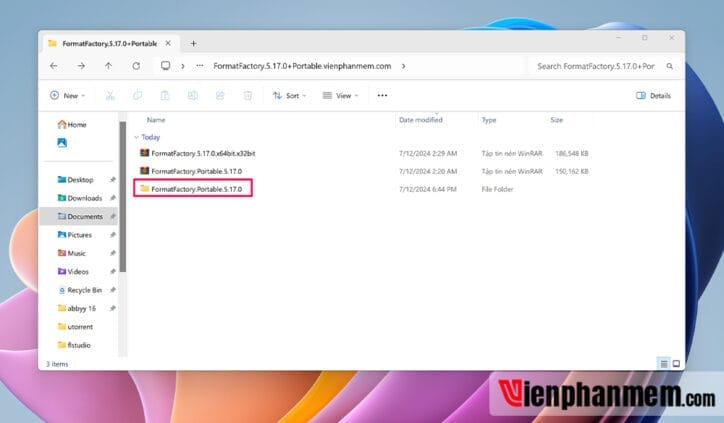Click the Rename icon in toolbar

(193, 96)
